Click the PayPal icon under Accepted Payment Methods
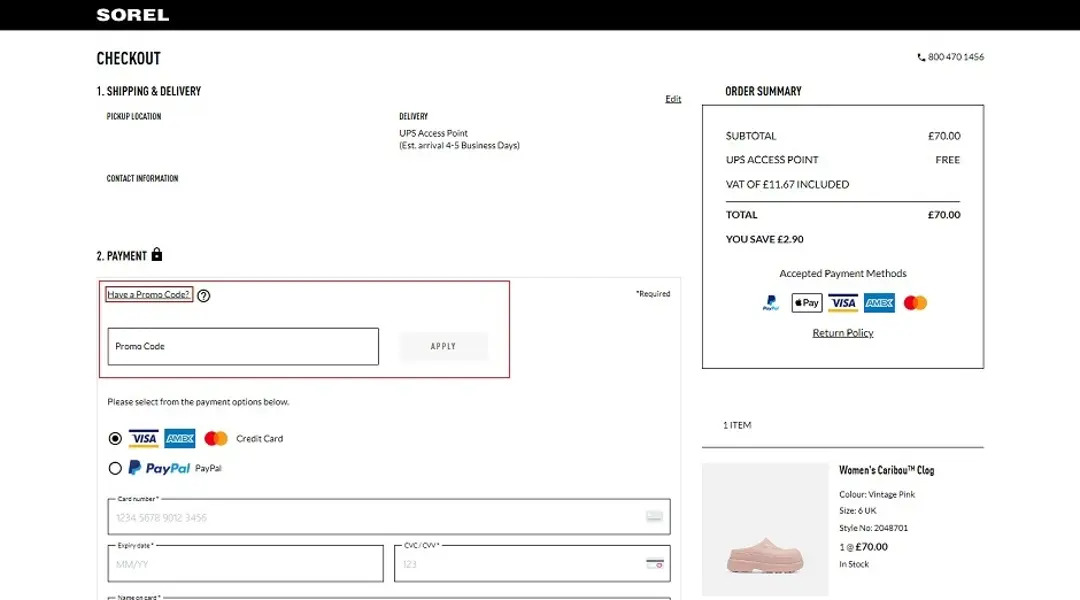 [771, 303]
